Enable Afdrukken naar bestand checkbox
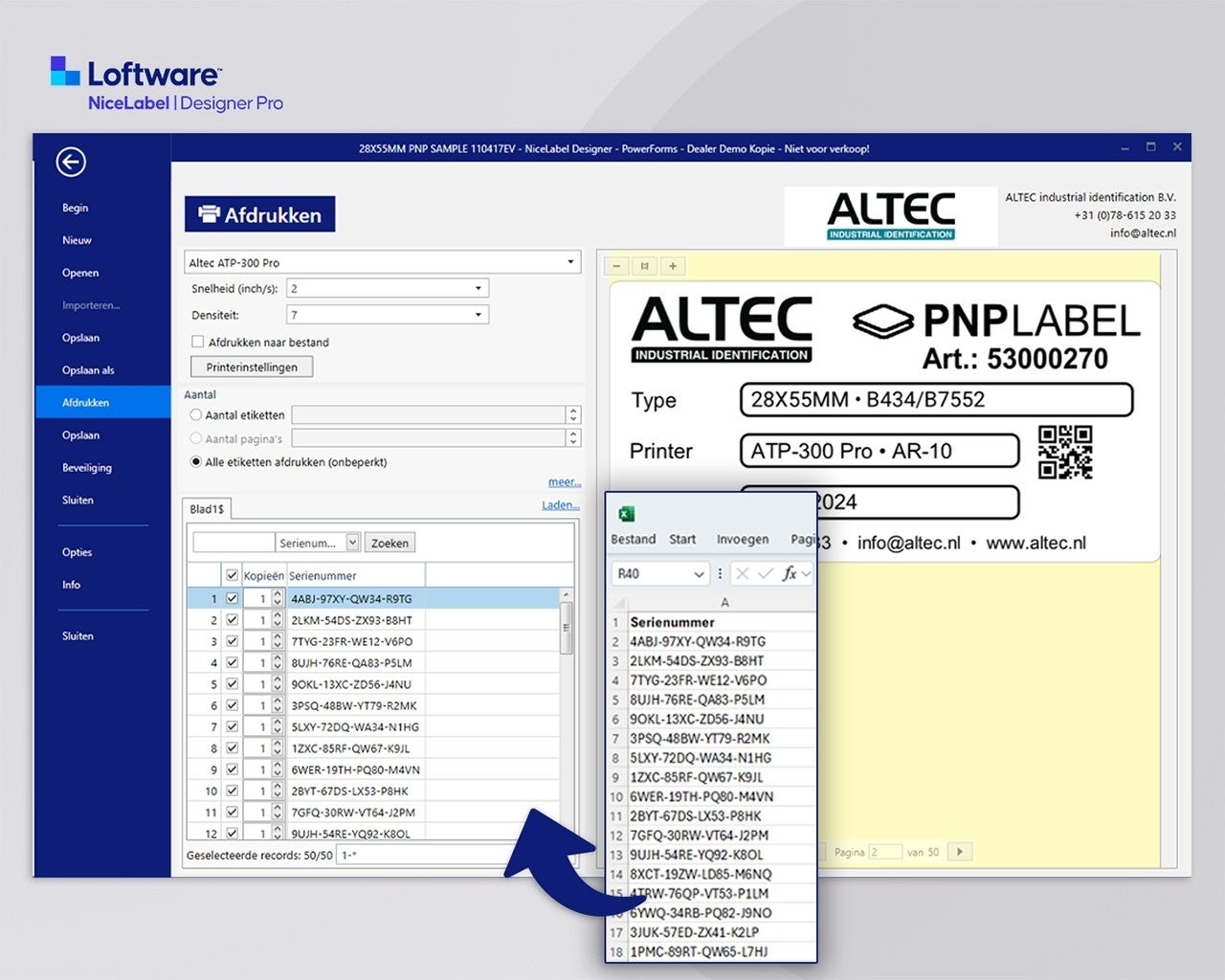Screen dimensions: 1225x980 pos(198,342)
